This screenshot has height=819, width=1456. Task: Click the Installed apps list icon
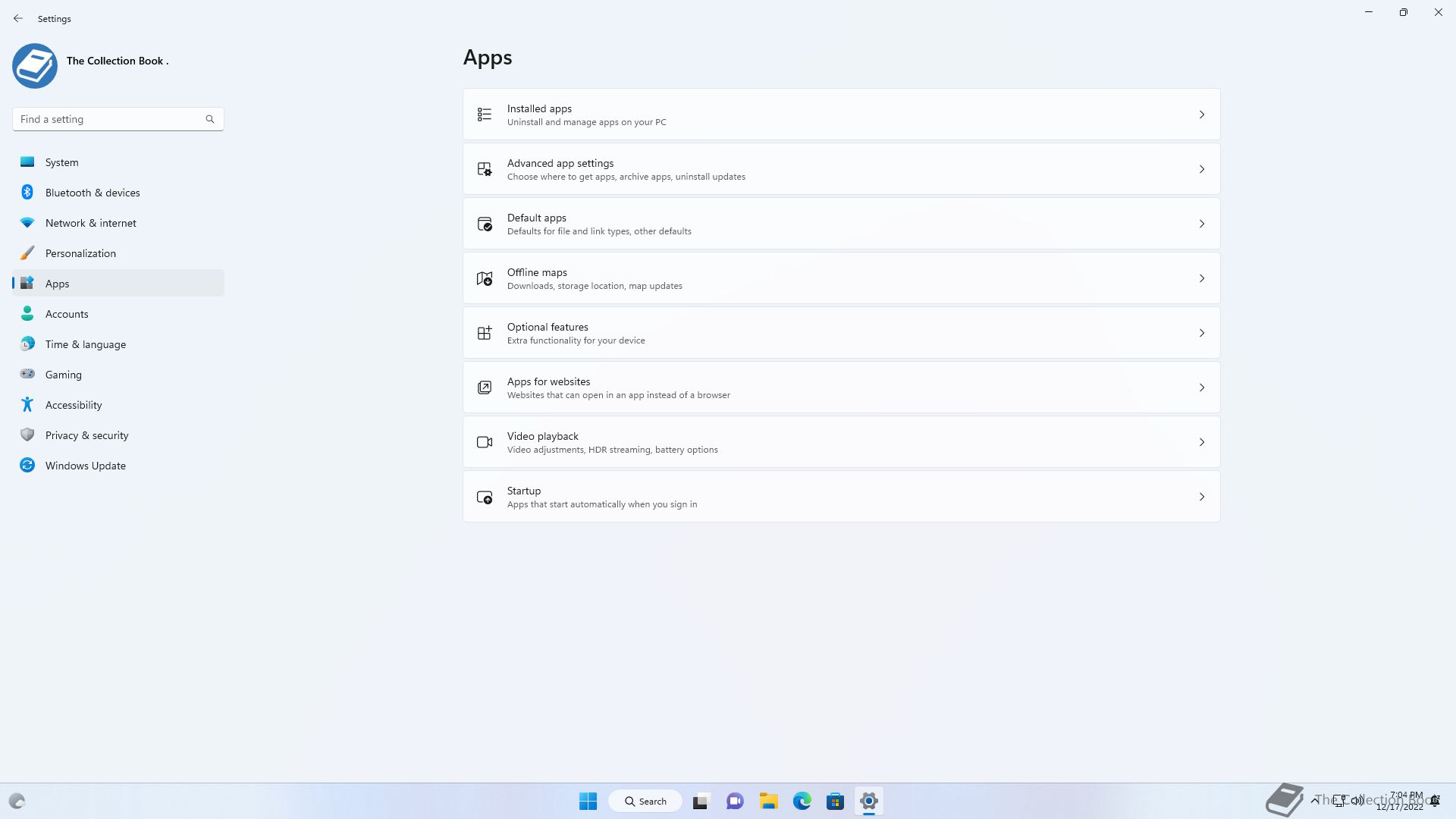click(x=485, y=115)
